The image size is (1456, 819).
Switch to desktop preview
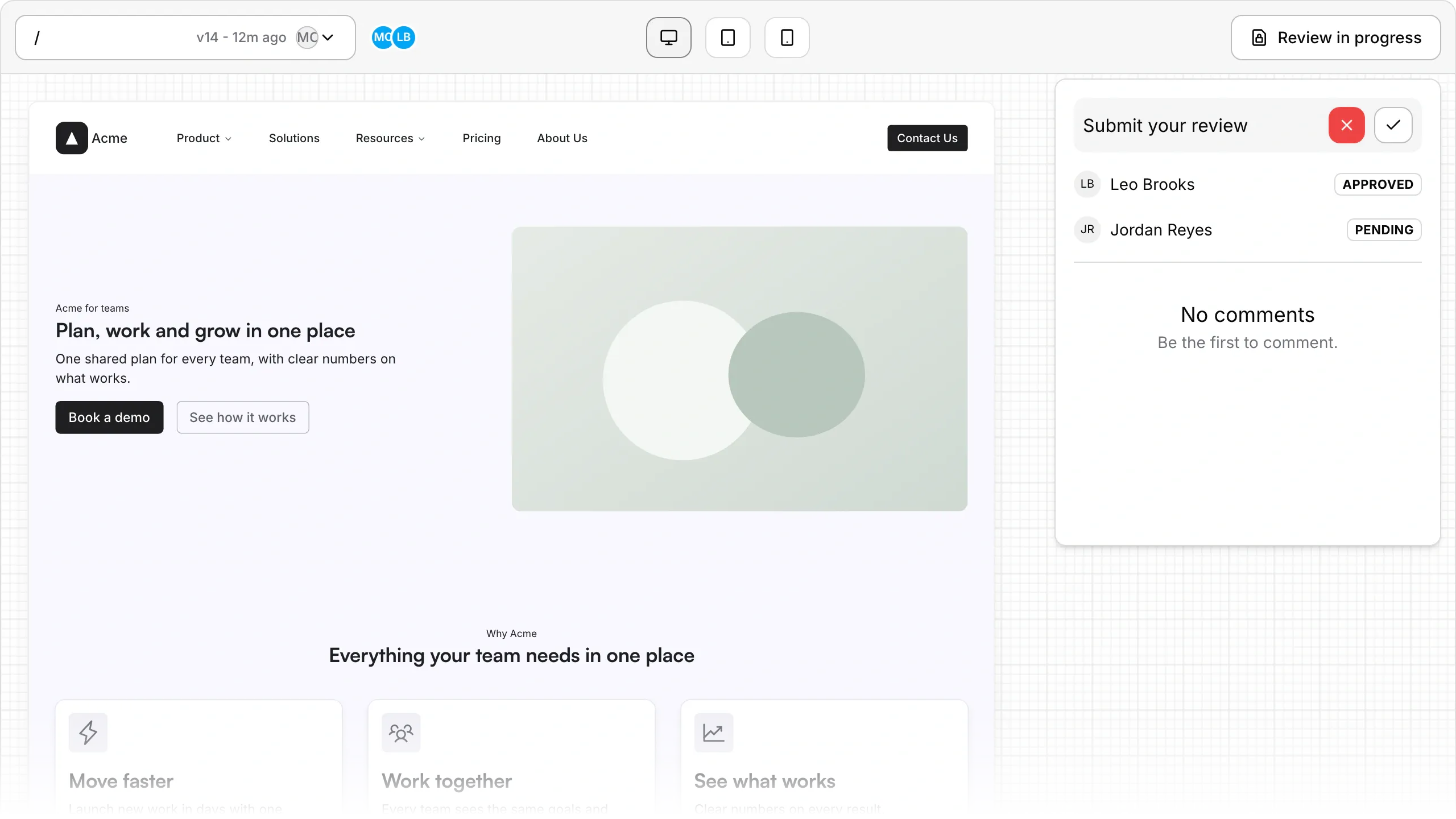coord(668,38)
